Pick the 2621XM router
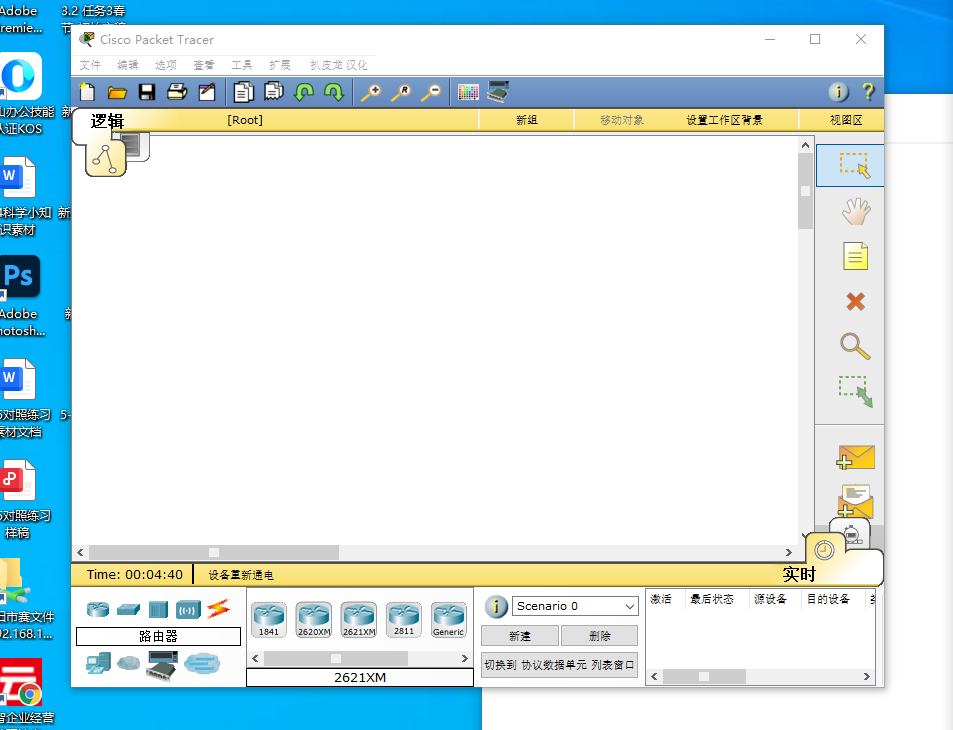This screenshot has height=730, width=953. [x=359, y=619]
